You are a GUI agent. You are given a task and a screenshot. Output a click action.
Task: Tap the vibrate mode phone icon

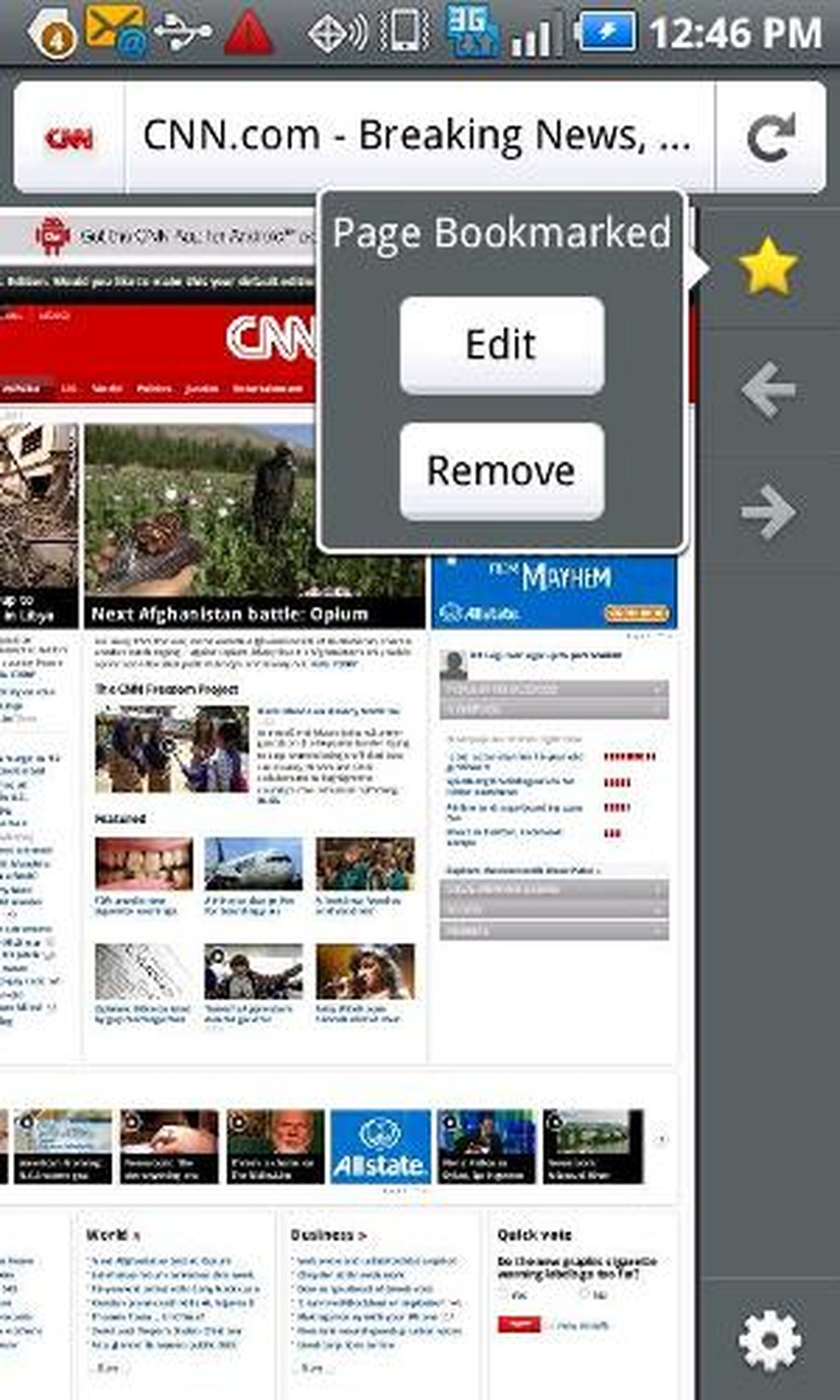pyautogui.click(x=405, y=32)
